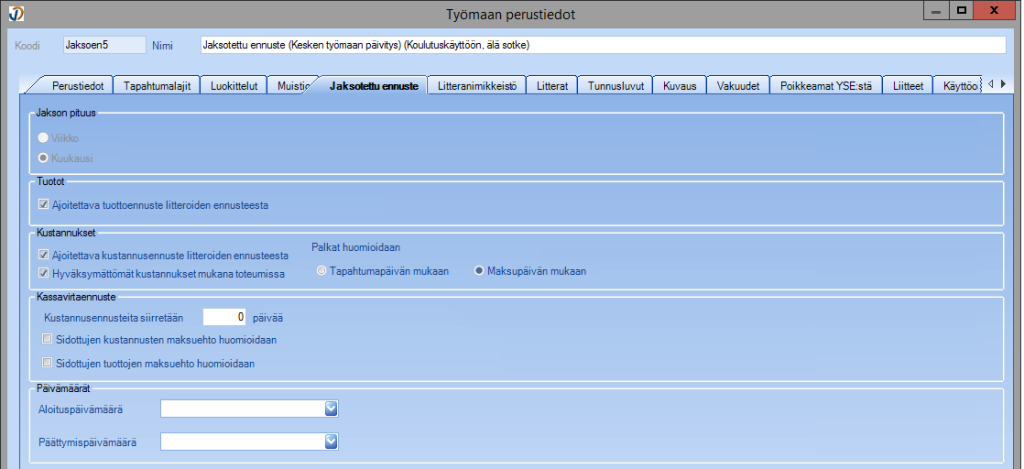Image resolution: width=1024 pixels, height=469 pixels.
Task: Click the päivää unit label
Action: pos(268,318)
